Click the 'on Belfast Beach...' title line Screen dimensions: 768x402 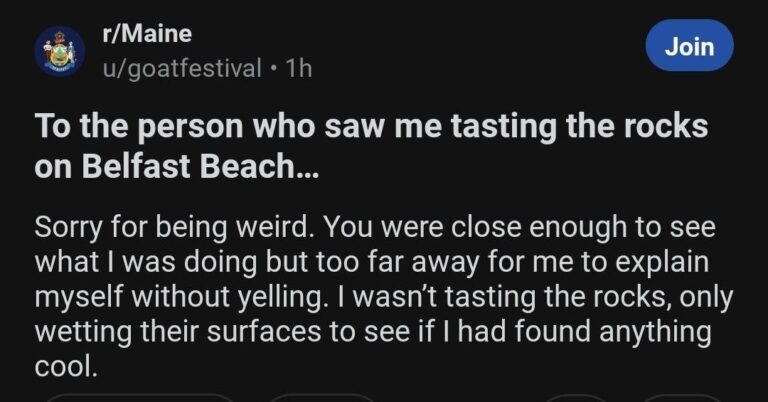tap(176, 166)
